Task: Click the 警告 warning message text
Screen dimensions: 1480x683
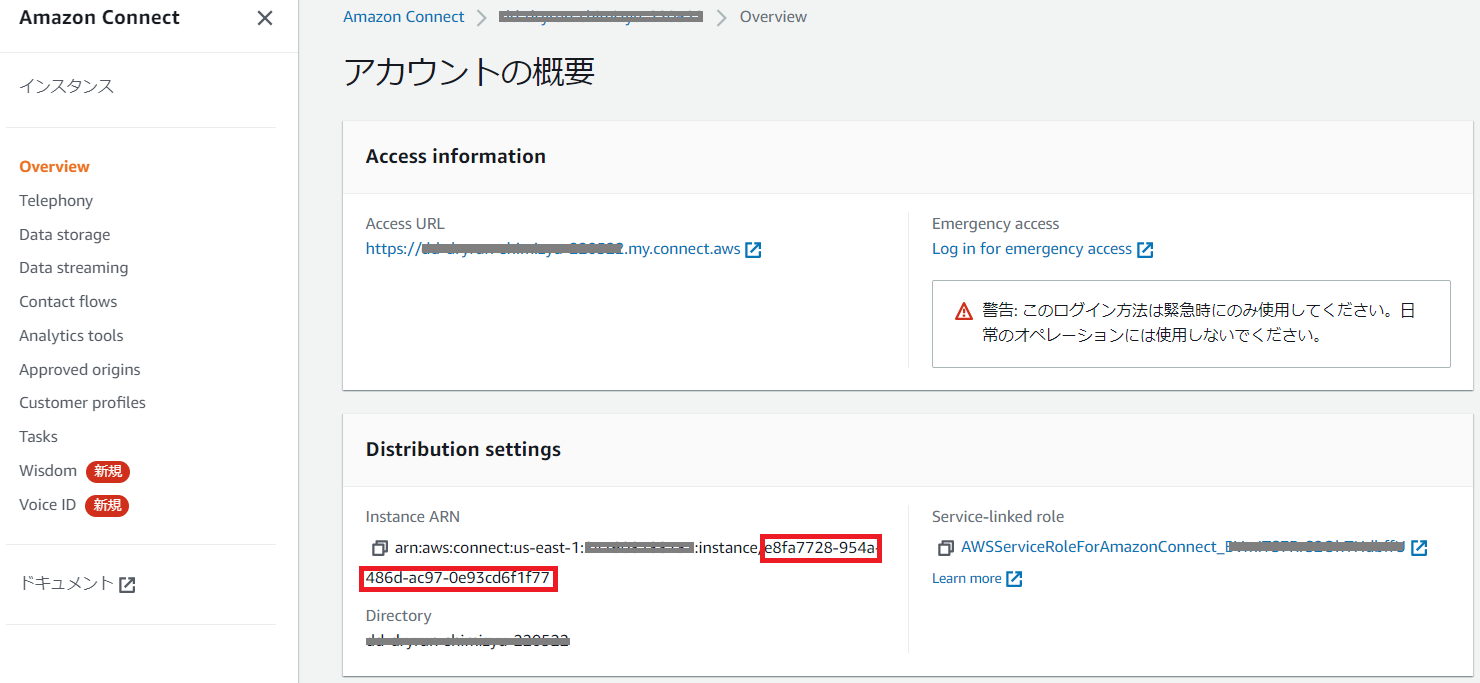Action: tap(1198, 323)
